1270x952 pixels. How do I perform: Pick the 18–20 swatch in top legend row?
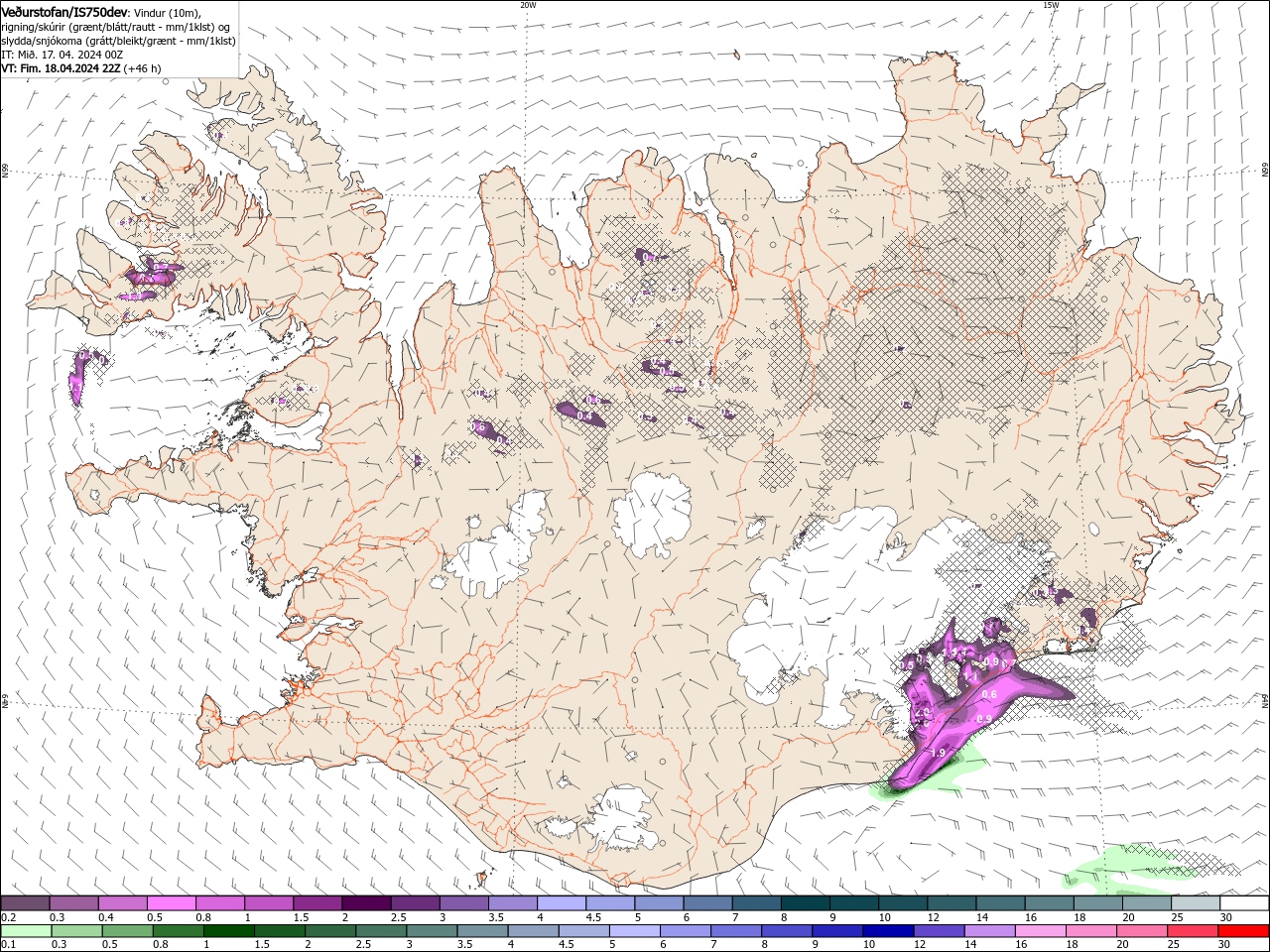point(1098,903)
